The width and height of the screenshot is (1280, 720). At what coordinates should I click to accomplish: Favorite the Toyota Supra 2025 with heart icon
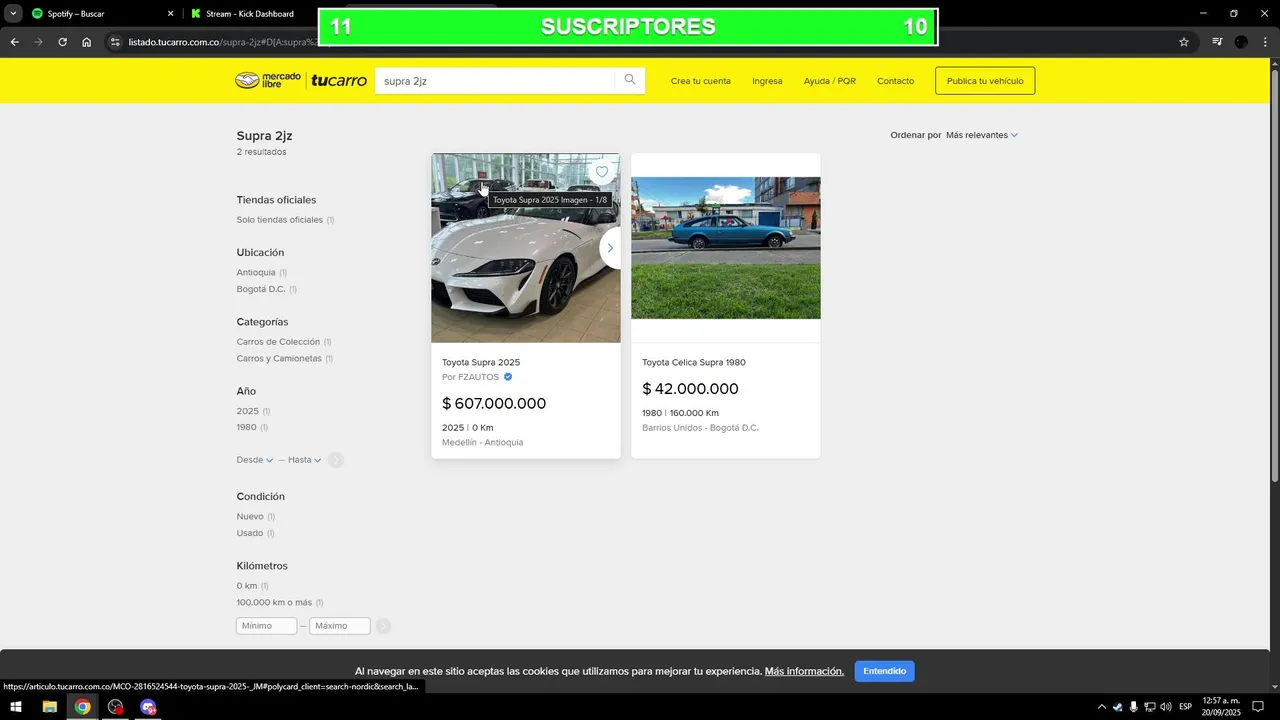pyautogui.click(x=602, y=172)
